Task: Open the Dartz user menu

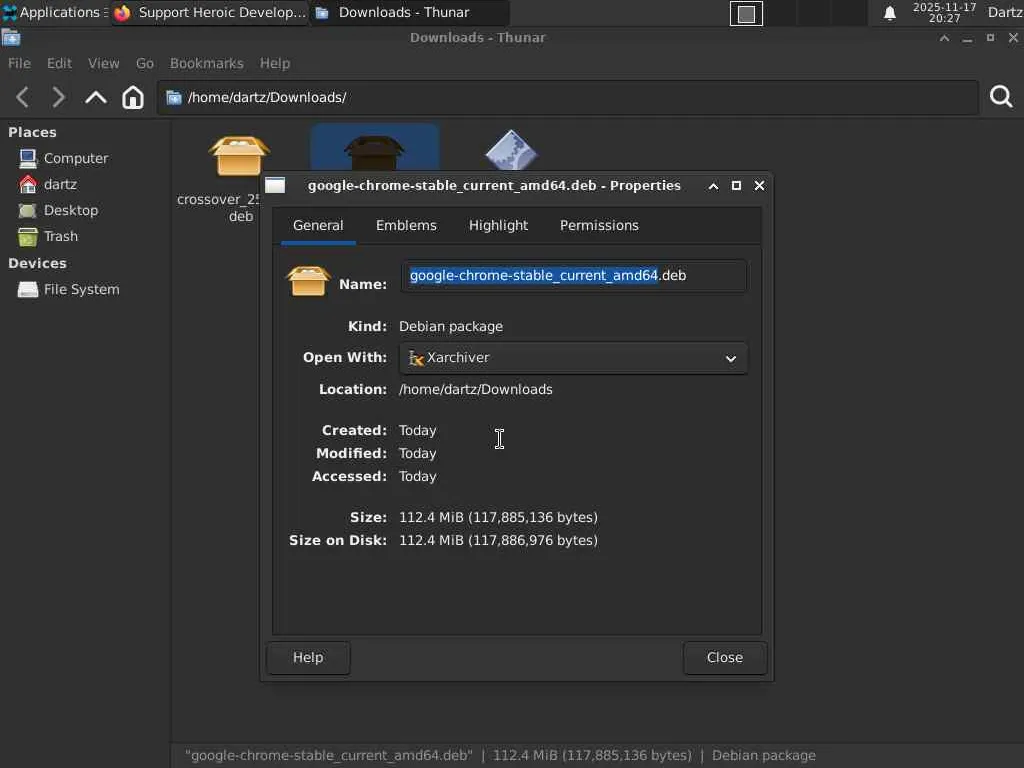Action: pos(1004,12)
